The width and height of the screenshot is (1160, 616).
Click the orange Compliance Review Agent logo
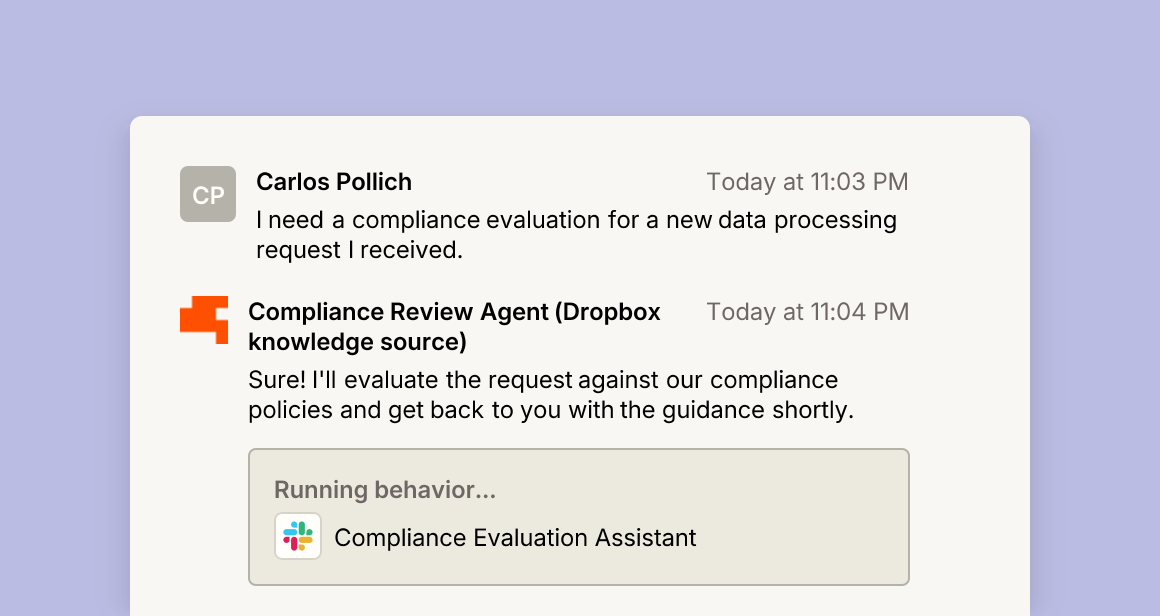click(x=204, y=319)
